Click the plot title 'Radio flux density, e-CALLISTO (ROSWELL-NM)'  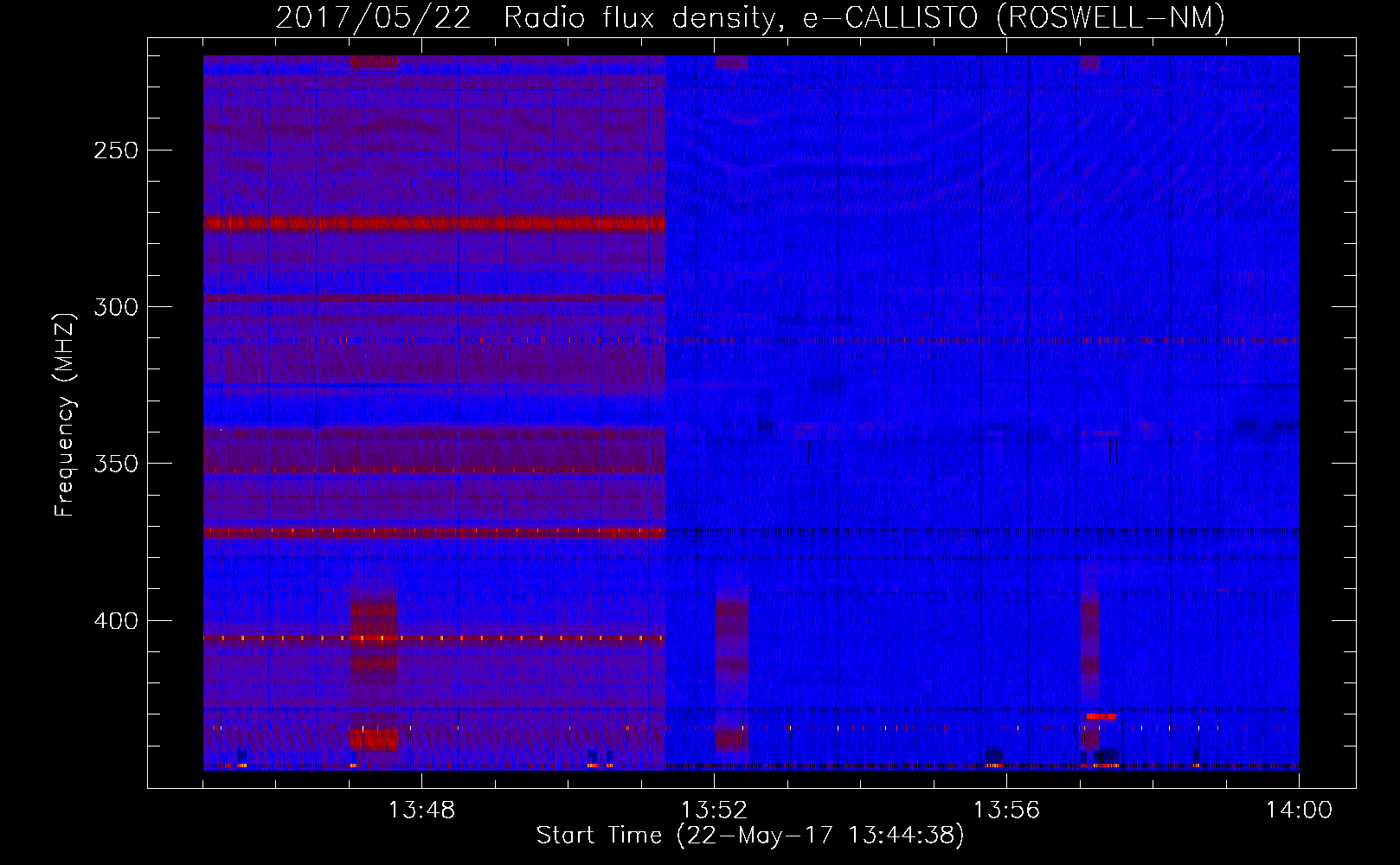864,17
